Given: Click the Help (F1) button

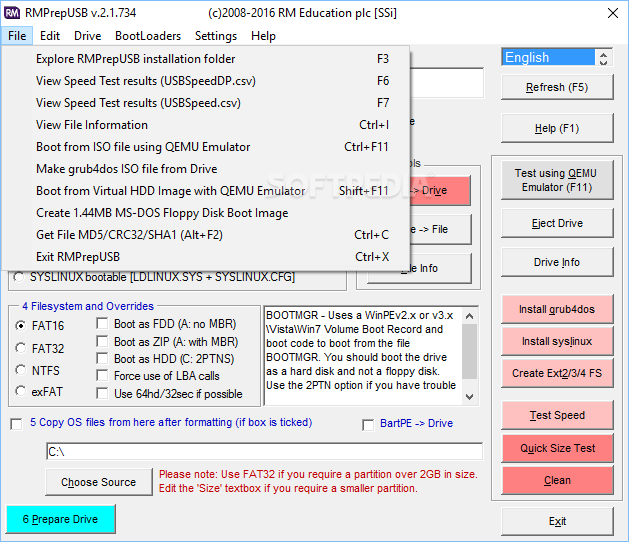Looking at the screenshot, I should click(x=557, y=128).
